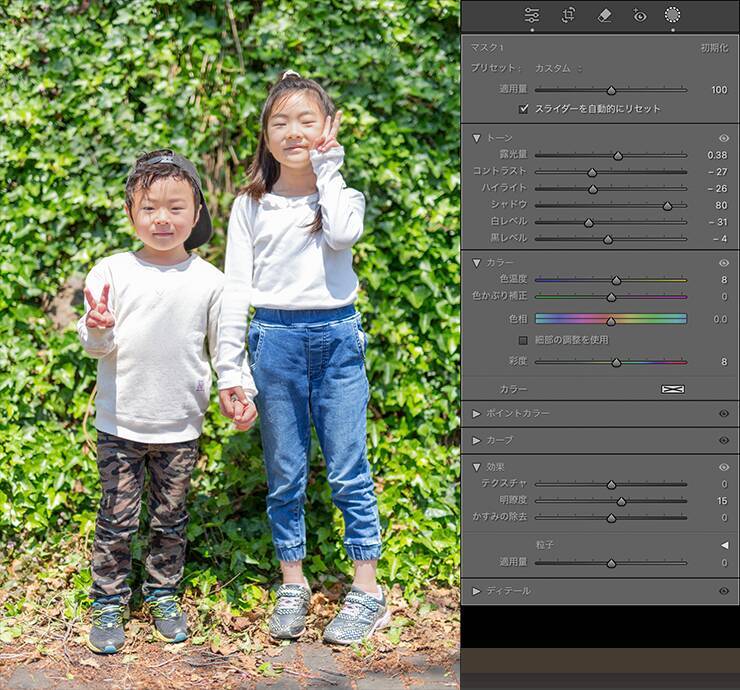Click the 色相 hue slider handle
Image resolution: width=740 pixels, height=690 pixels.
click(x=611, y=322)
